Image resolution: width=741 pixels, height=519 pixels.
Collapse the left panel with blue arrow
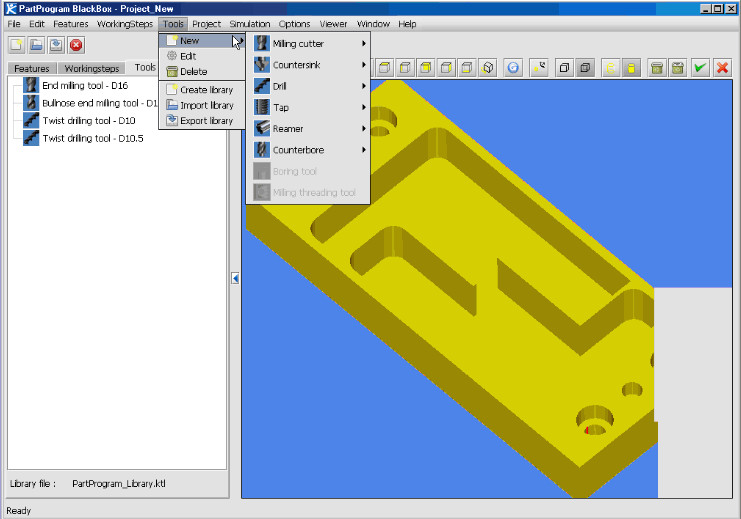pyautogui.click(x=235, y=278)
